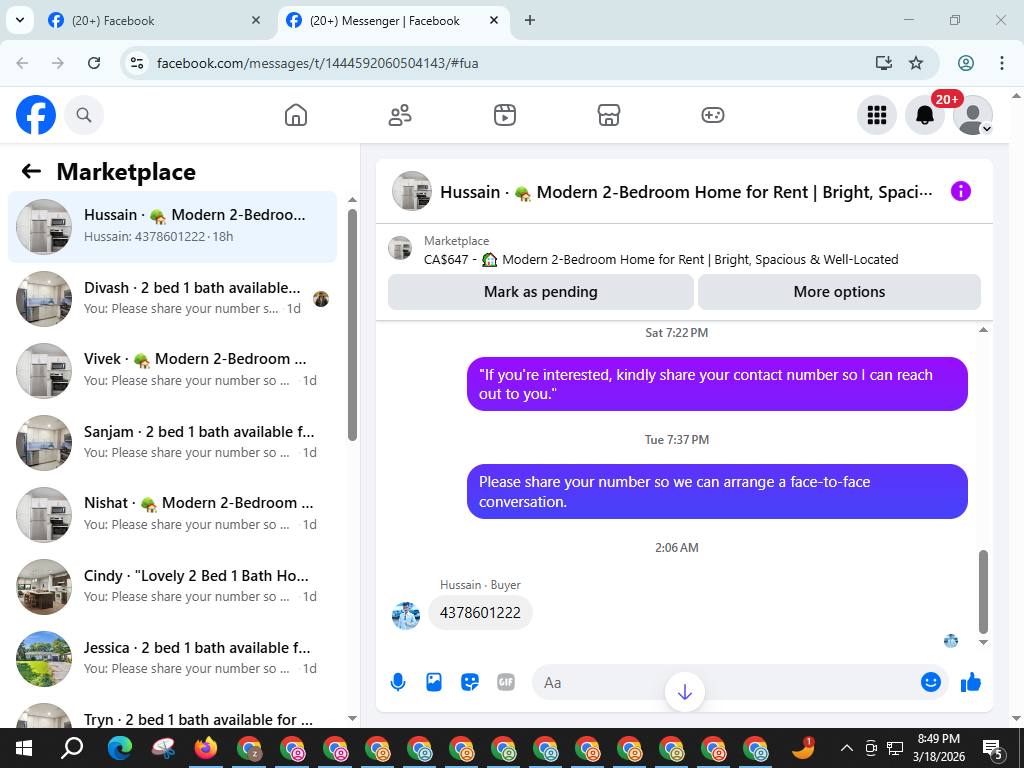Click Mark as pending button

(x=541, y=292)
